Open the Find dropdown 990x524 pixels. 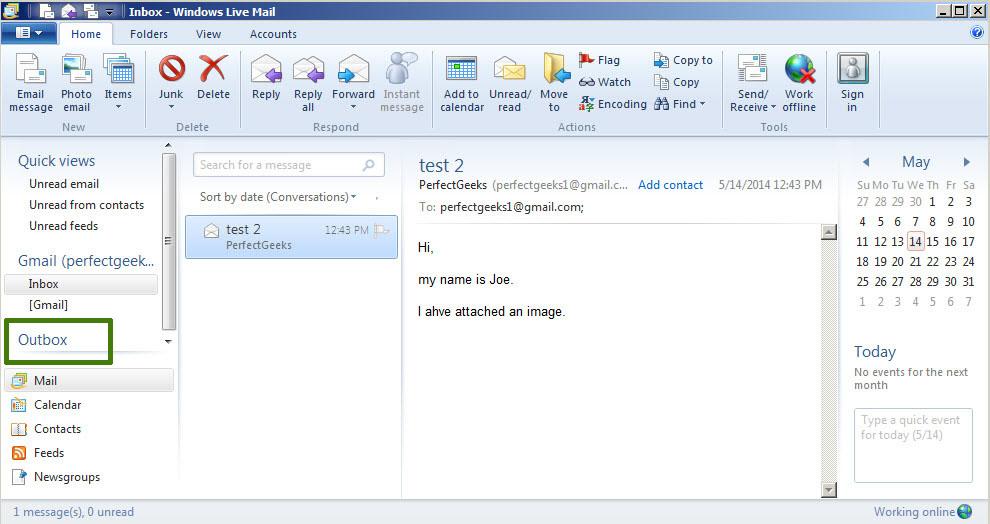pos(680,104)
